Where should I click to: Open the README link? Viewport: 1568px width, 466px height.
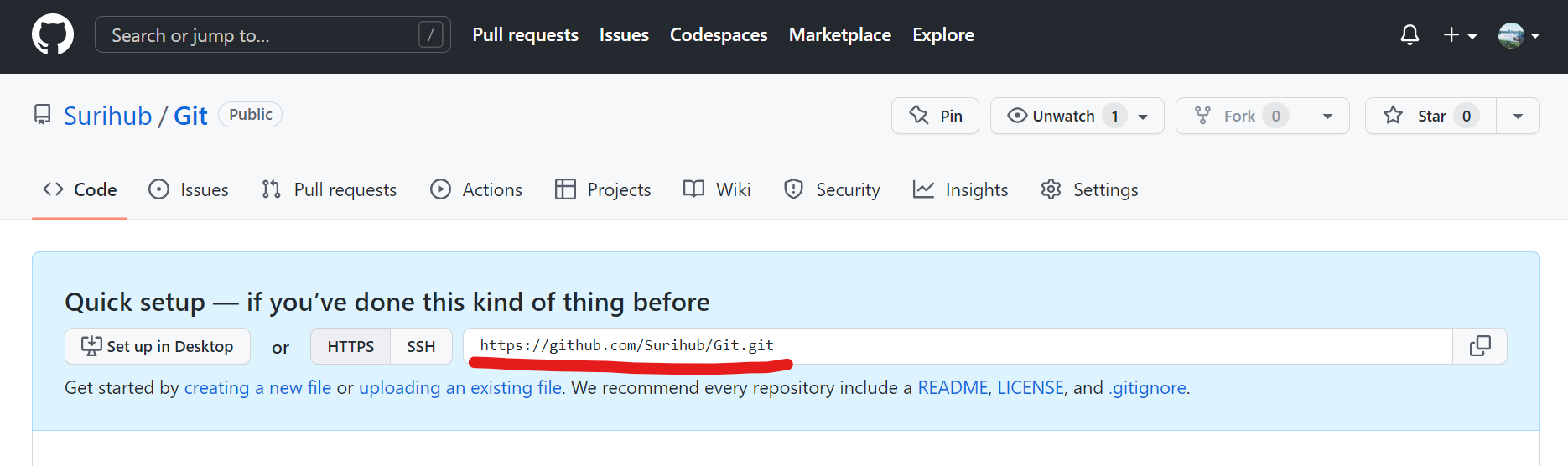click(953, 388)
